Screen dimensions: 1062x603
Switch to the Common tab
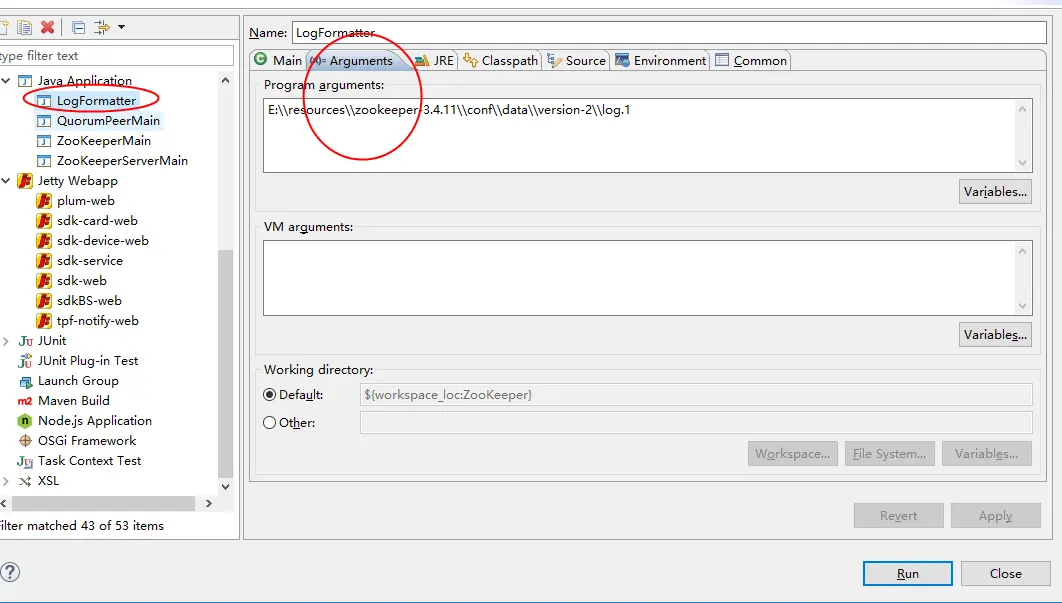[x=750, y=60]
